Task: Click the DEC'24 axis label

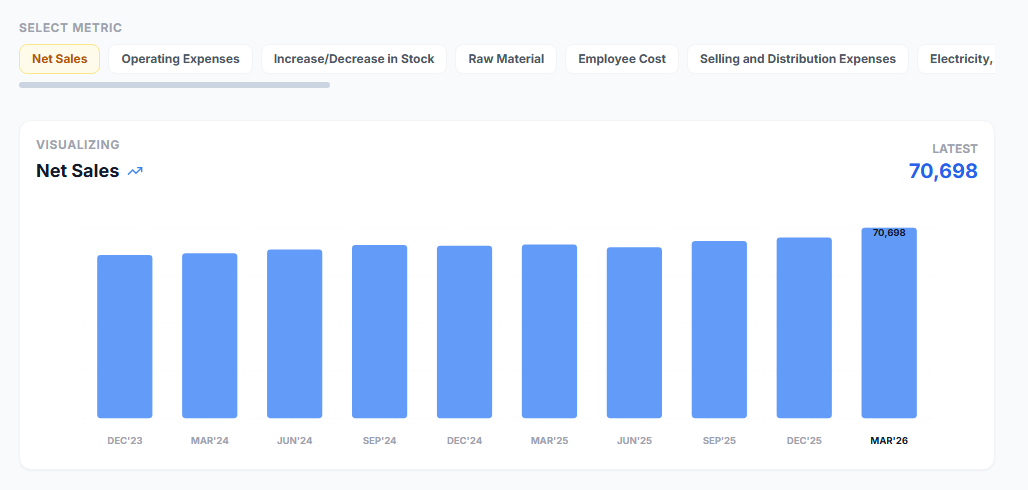Action: point(464,441)
